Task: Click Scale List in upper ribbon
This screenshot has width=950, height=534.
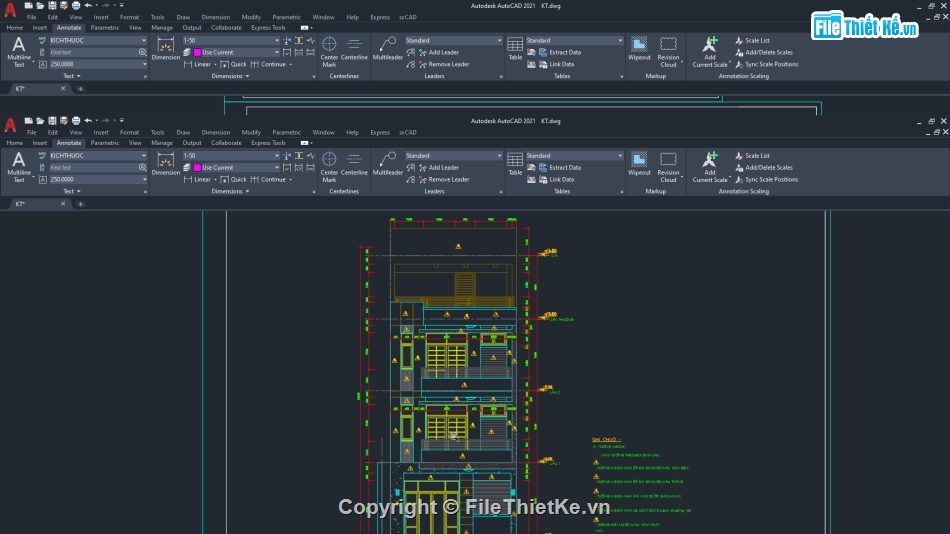Action: (752, 40)
